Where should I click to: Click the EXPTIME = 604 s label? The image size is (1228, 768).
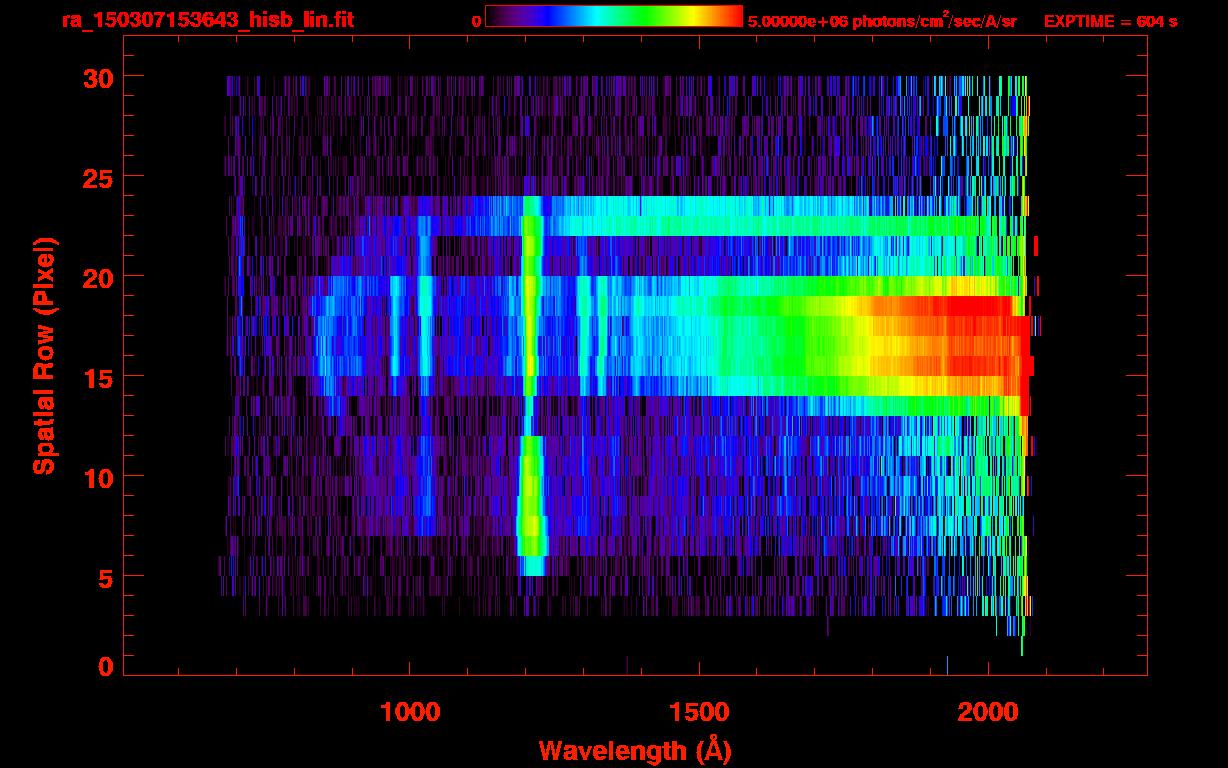coord(1110,21)
